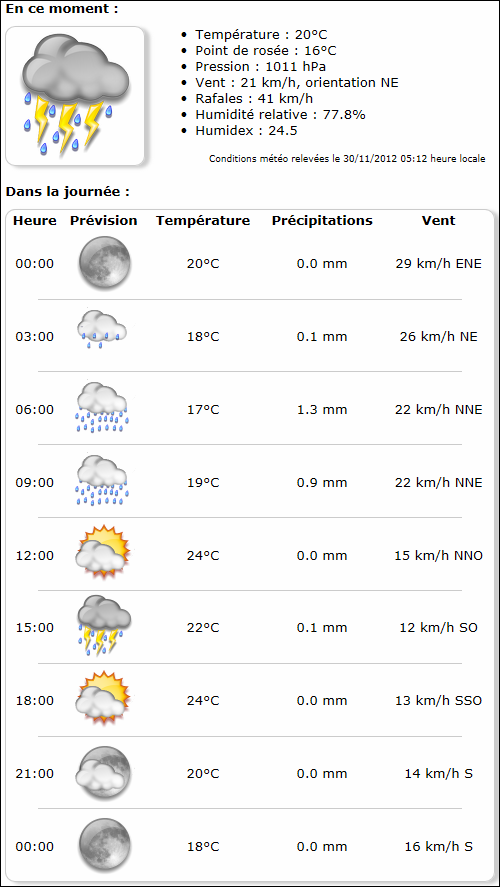
Task: Click the heavy rain icon at 06:00
Action: click(x=102, y=407)
